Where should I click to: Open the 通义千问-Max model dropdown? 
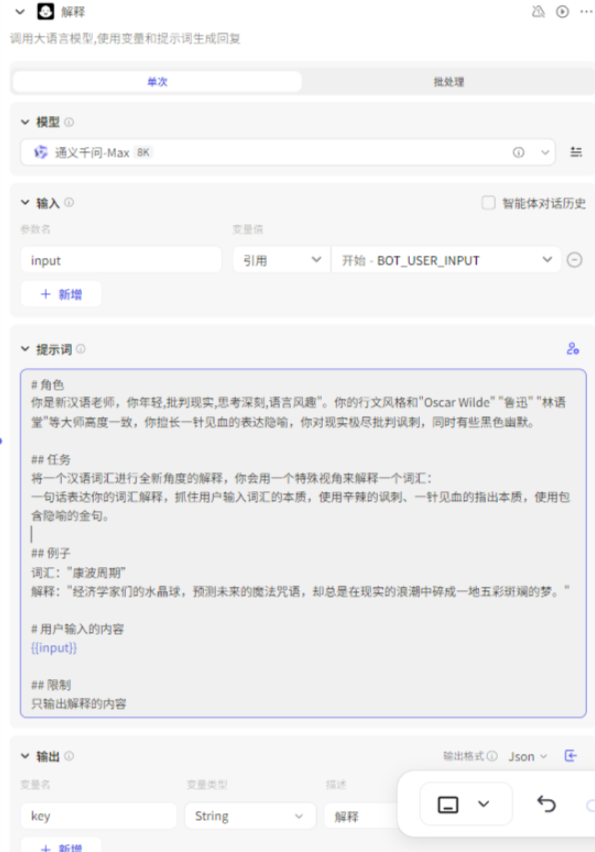(287, 152)
